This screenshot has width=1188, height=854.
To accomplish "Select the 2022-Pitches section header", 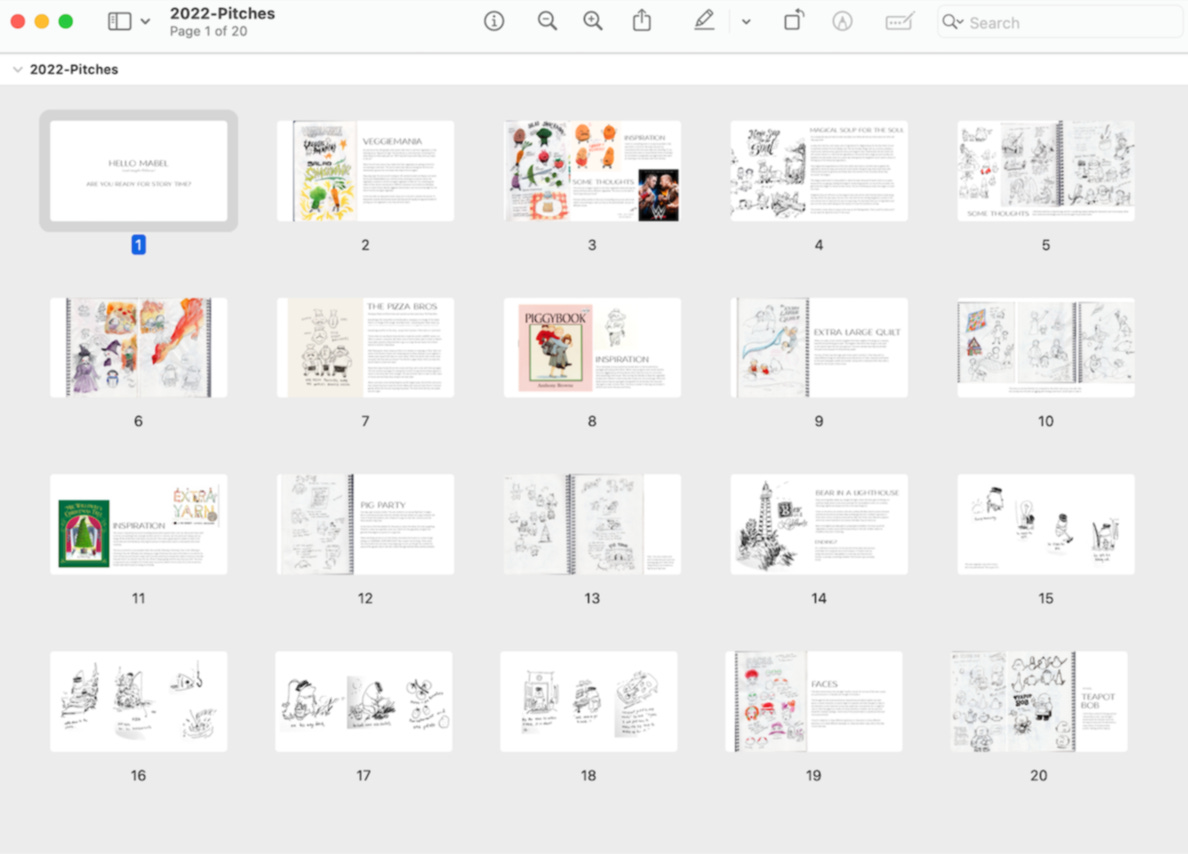I will (74, 70).
